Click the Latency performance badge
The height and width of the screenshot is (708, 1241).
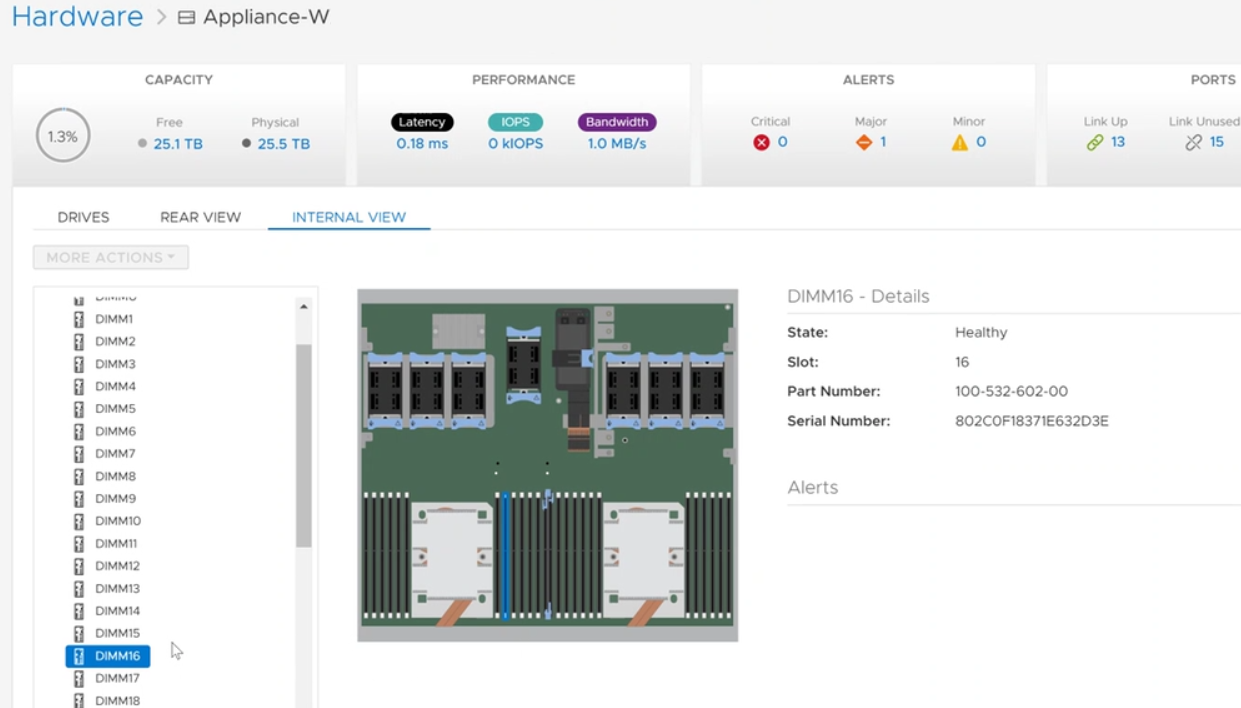tap(422, 122)
